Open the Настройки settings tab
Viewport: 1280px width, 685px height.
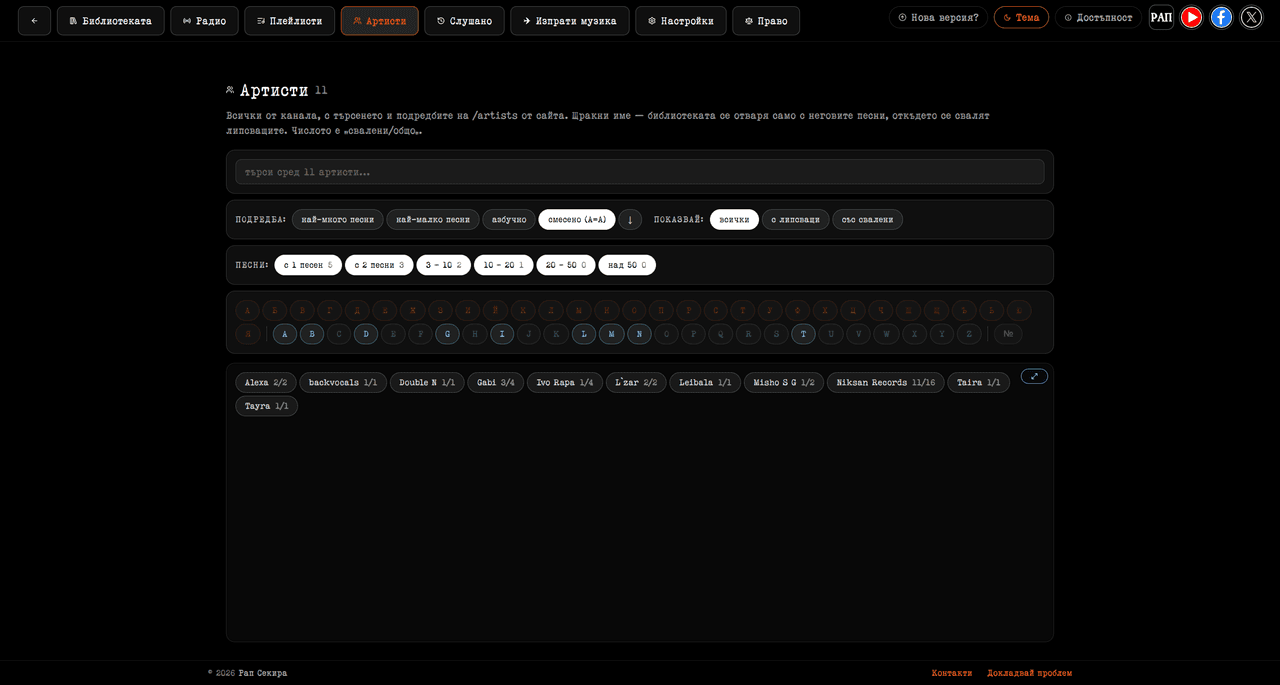pos(680,21)
